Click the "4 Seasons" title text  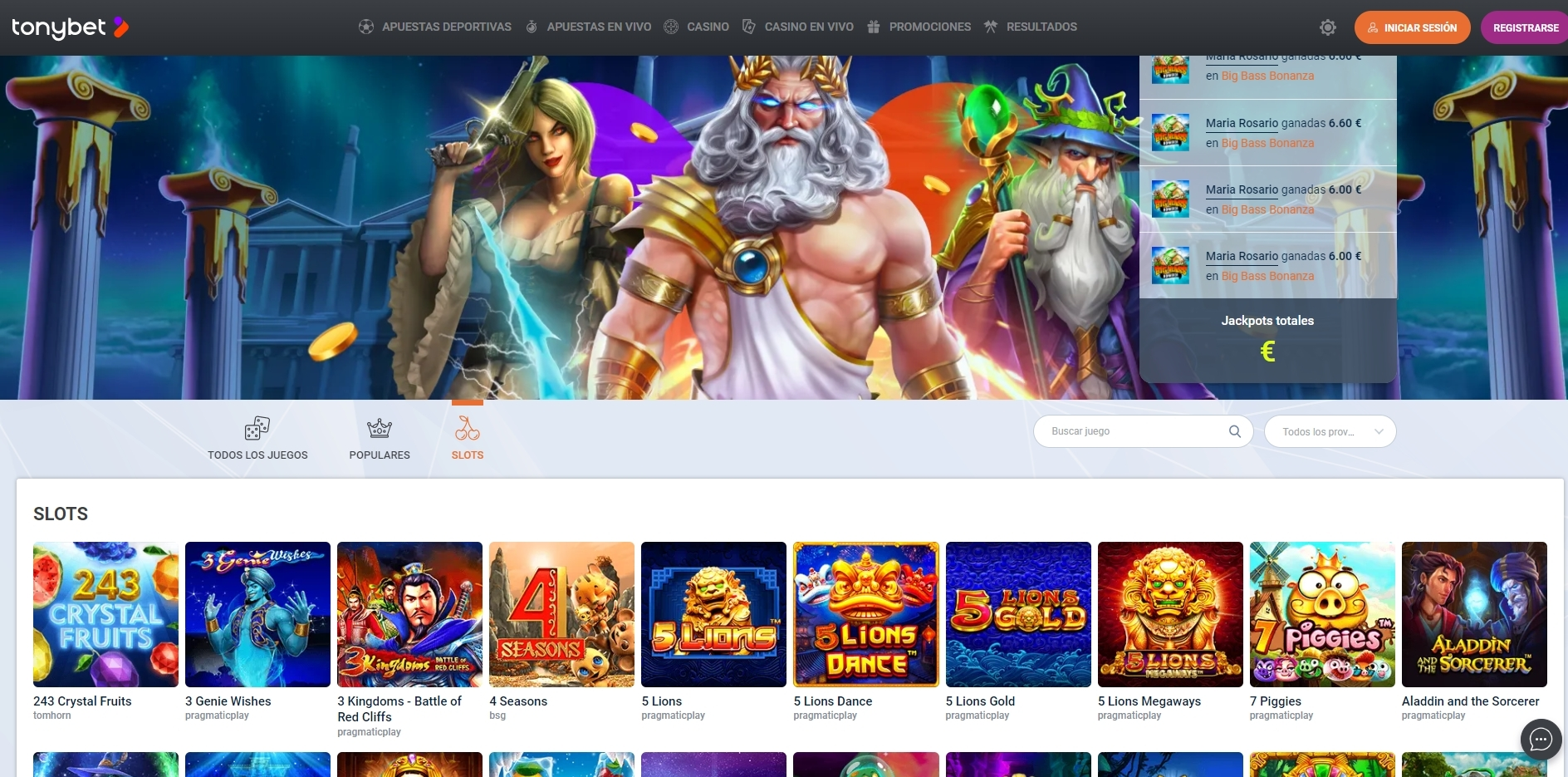(x=518, y=701)
